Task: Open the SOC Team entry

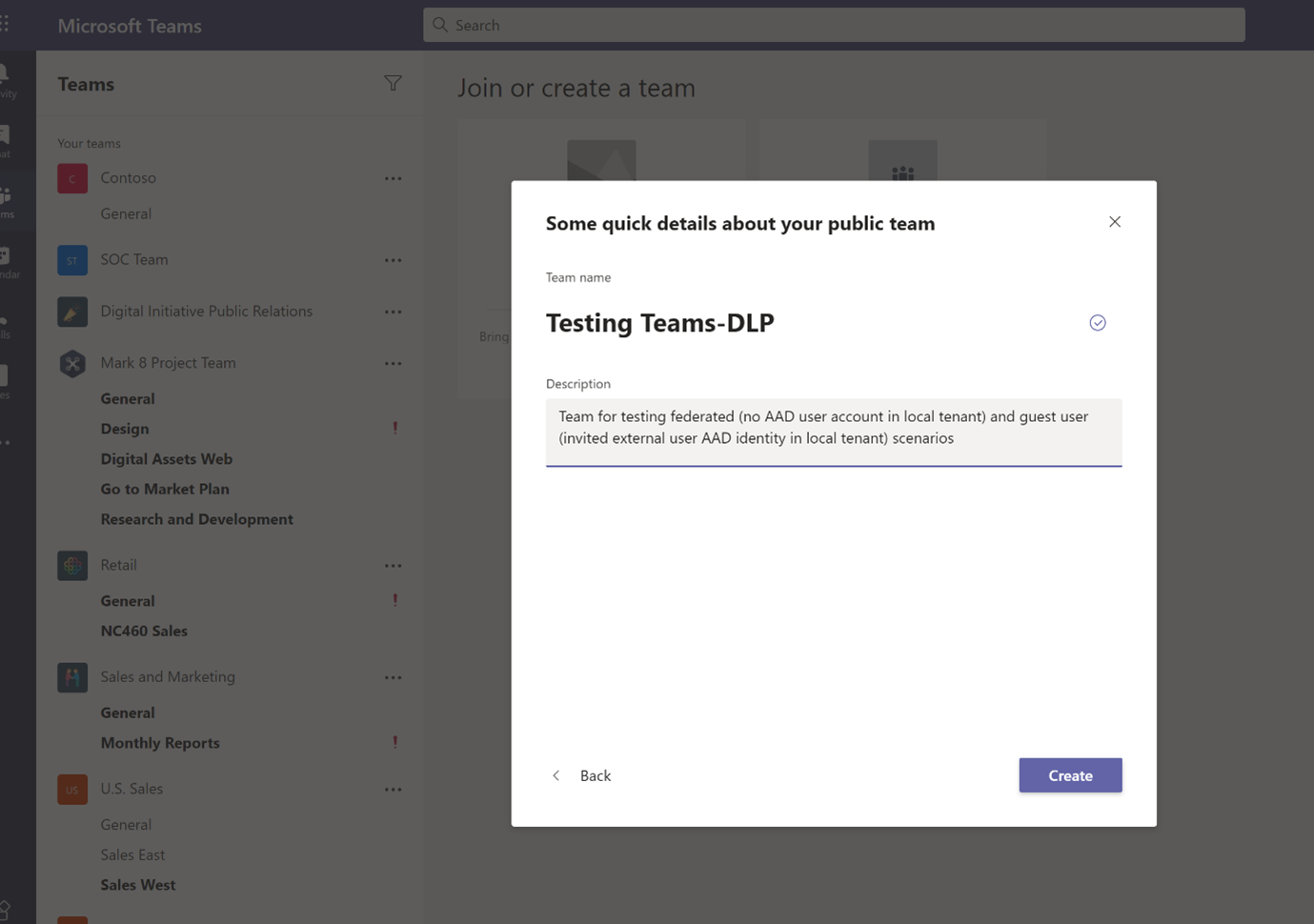Action: [x=134, y=260]
